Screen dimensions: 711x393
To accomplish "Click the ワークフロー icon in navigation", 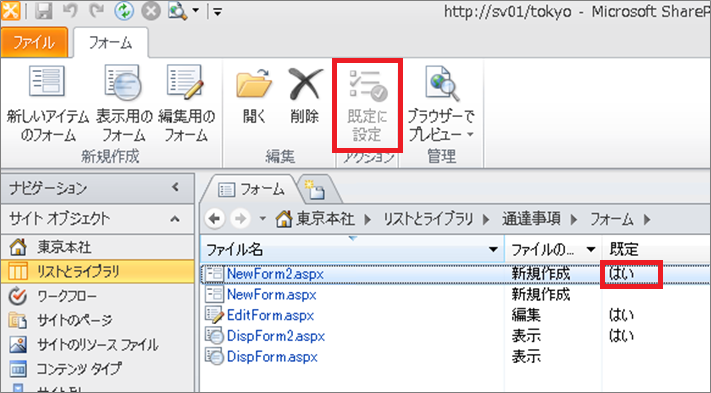I will pyautogui.click(x=18, y=296).
